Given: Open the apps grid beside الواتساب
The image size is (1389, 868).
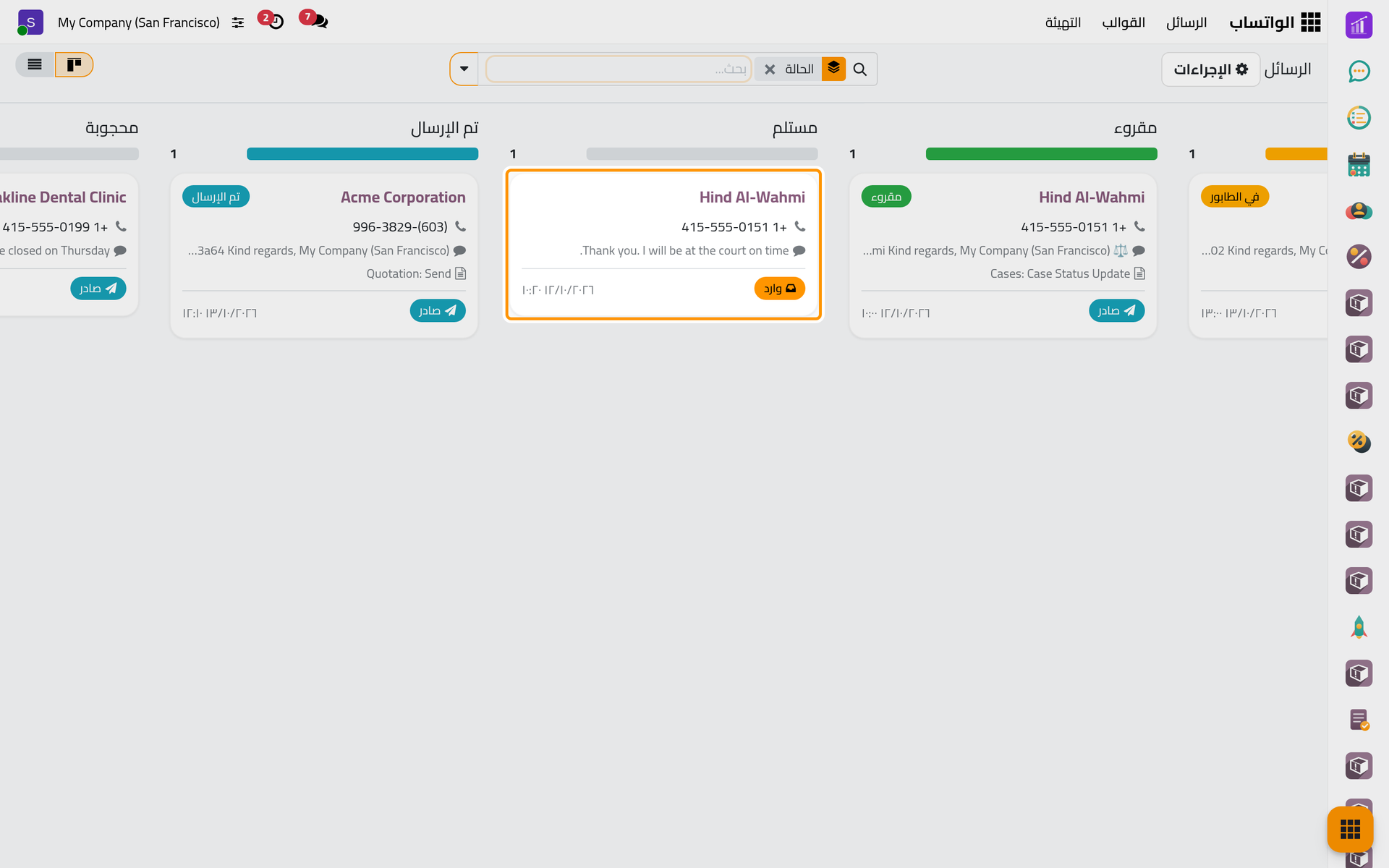Looking at the screenshot, I should (1310, 22).
